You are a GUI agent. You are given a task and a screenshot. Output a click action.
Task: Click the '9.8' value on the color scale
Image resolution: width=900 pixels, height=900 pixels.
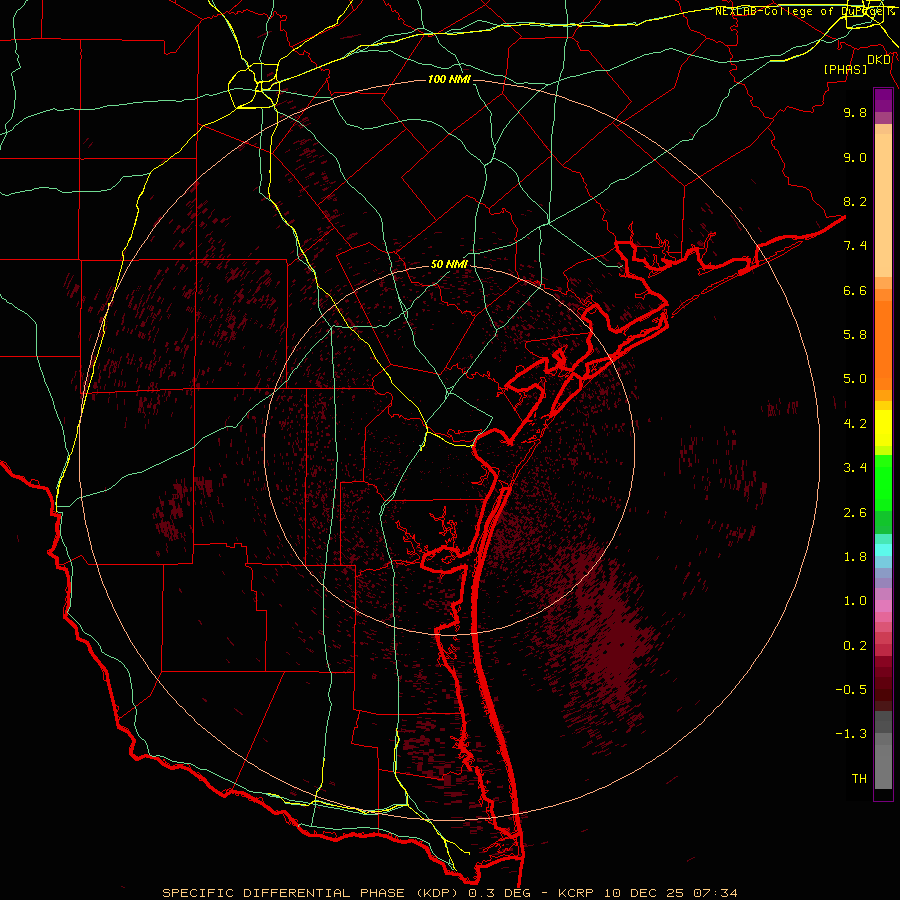coord(855,112)
